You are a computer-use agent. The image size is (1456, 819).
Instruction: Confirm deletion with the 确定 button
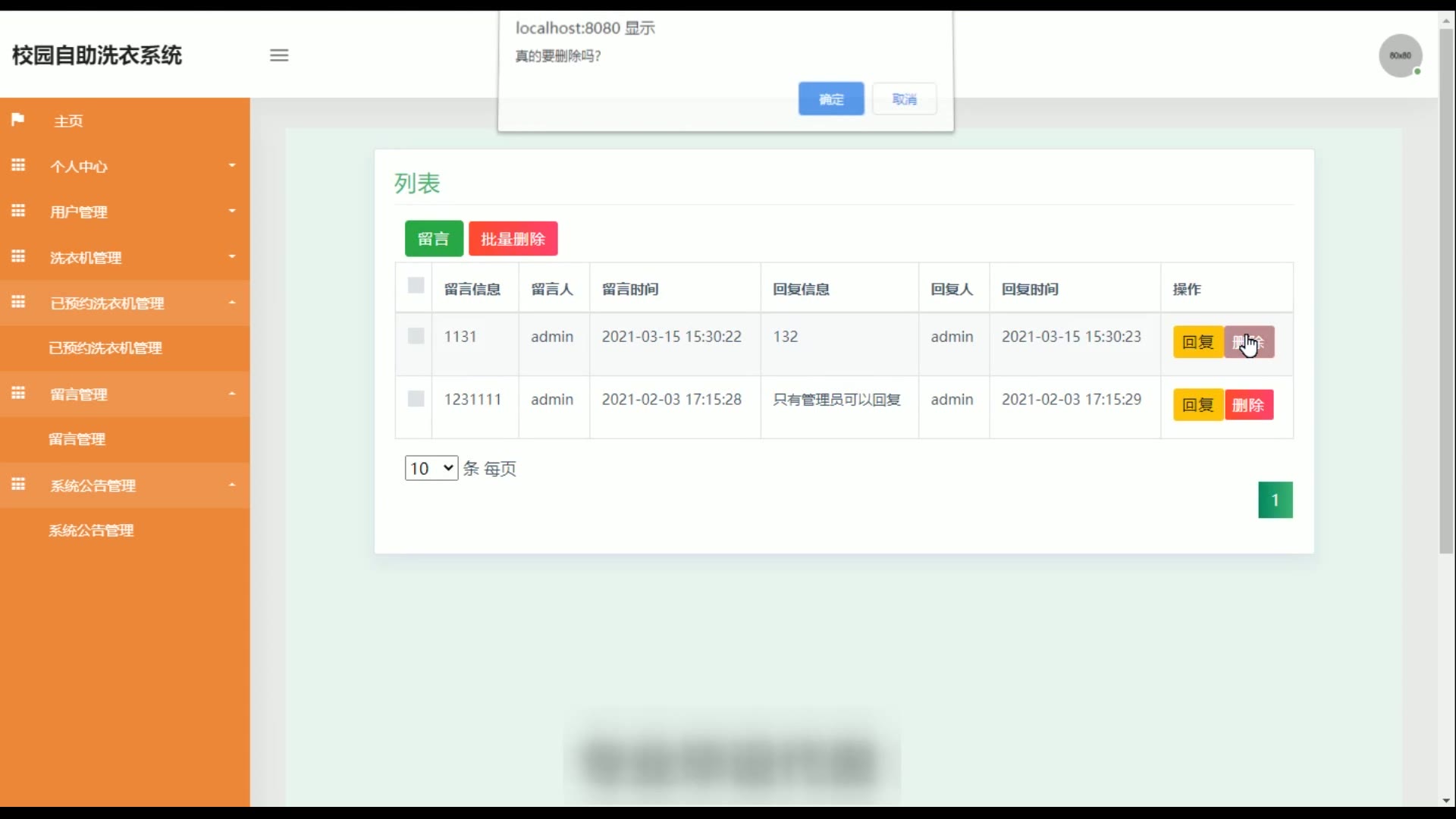(x=830, y=99)
